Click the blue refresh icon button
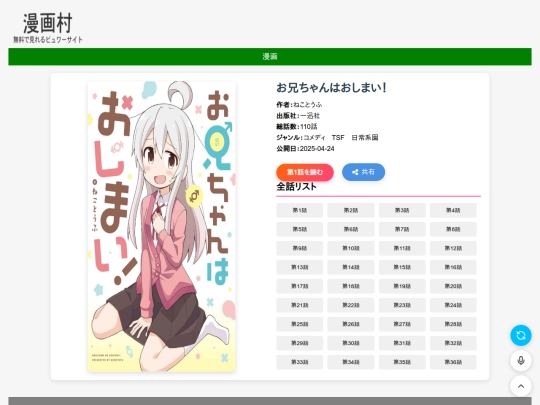This screenshot has height=405, width=540. click(x=520, y=335)
